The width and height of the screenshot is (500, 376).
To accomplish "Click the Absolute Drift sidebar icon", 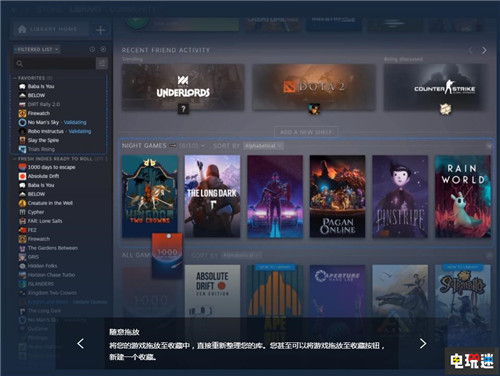I will pos(22,176).
